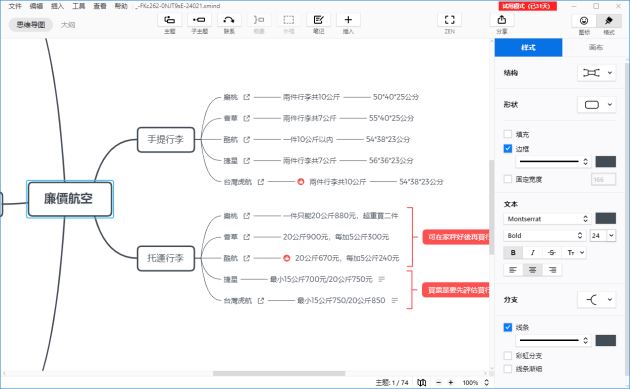Open the Bold font weight dropdown

[x=544, y=235]
